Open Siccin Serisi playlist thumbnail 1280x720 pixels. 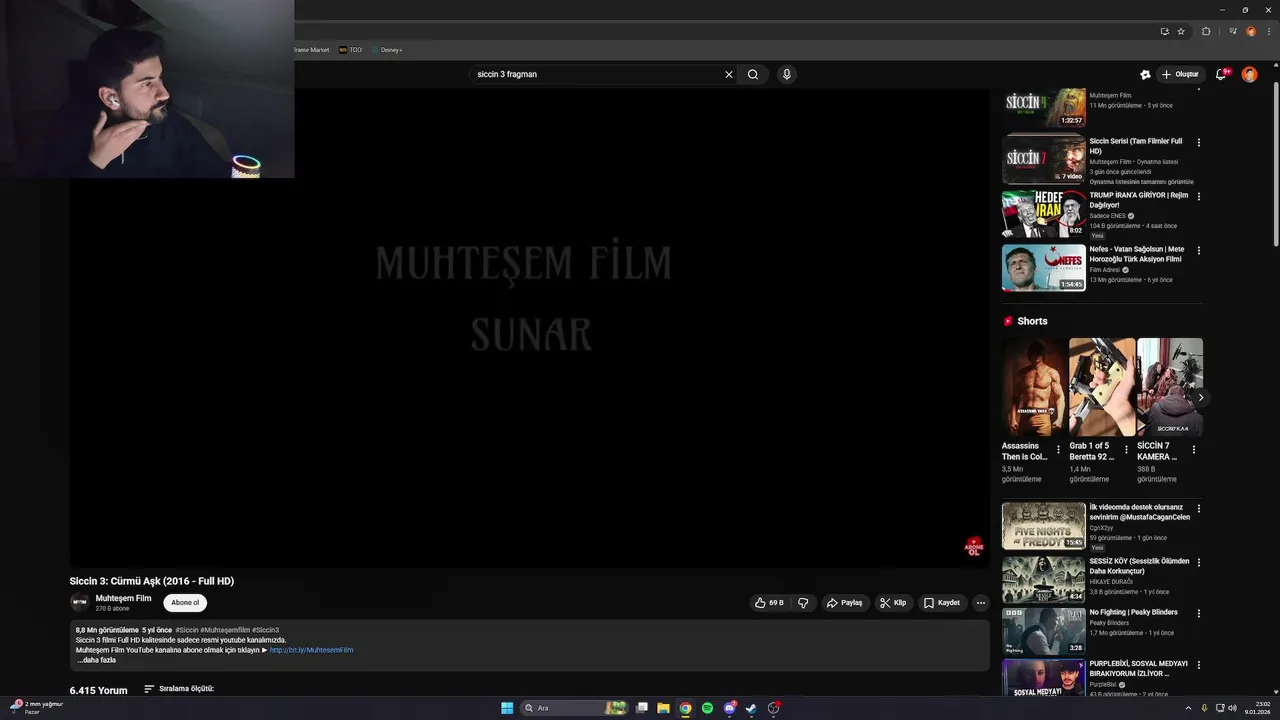[x=1044, y=159]
